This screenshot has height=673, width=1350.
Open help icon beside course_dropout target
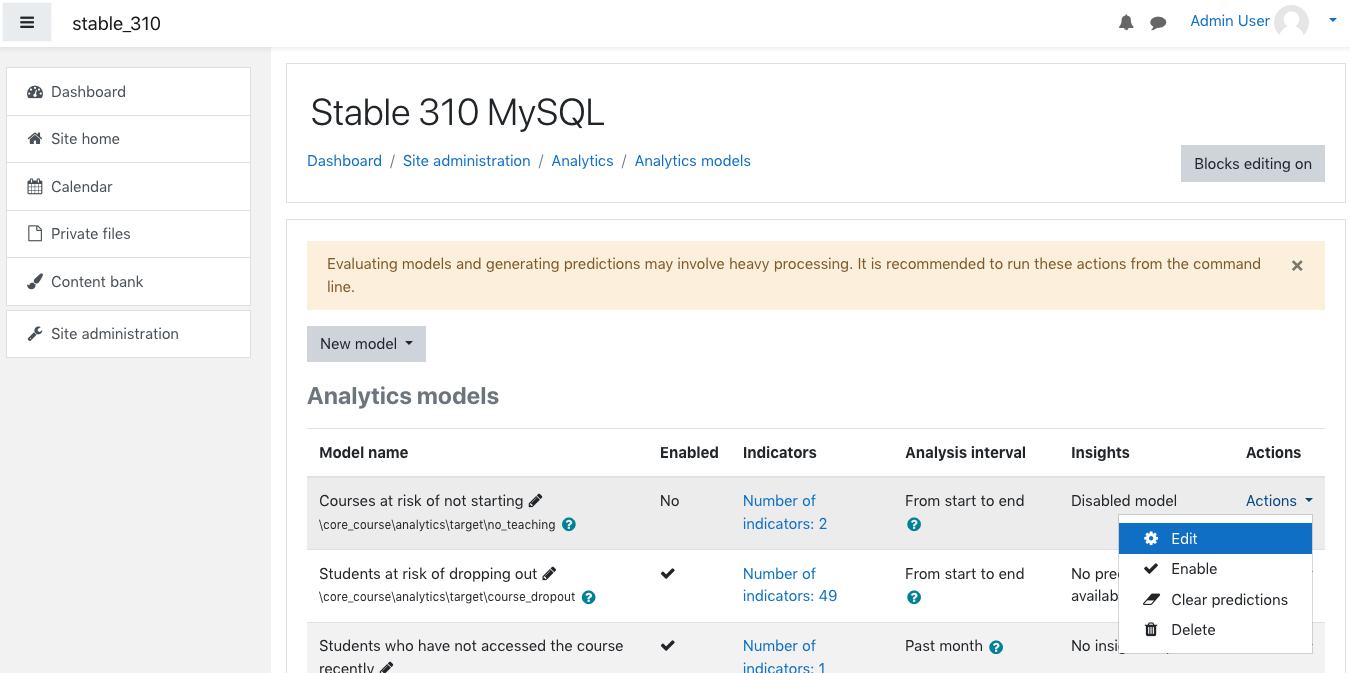[x=589, y=597]
